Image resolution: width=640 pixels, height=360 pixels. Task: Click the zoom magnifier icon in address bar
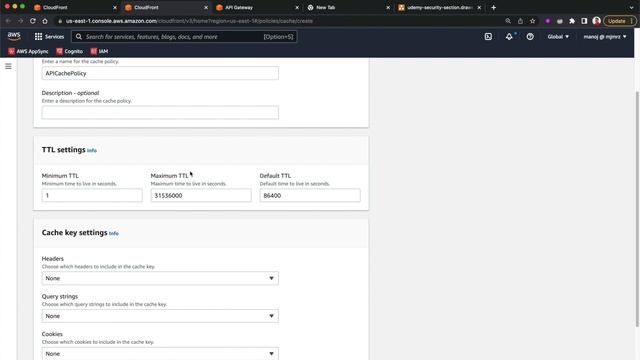pyautogui.click(x=508, y=21)
